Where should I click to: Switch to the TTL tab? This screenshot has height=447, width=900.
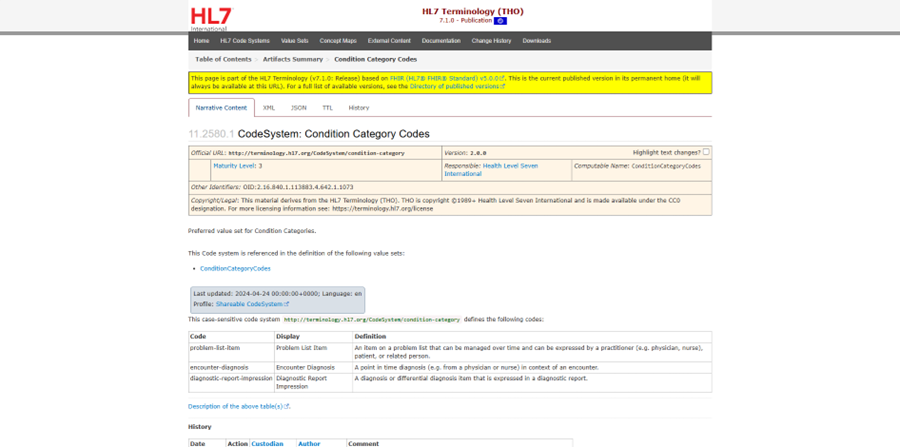[x=327, y=108]
